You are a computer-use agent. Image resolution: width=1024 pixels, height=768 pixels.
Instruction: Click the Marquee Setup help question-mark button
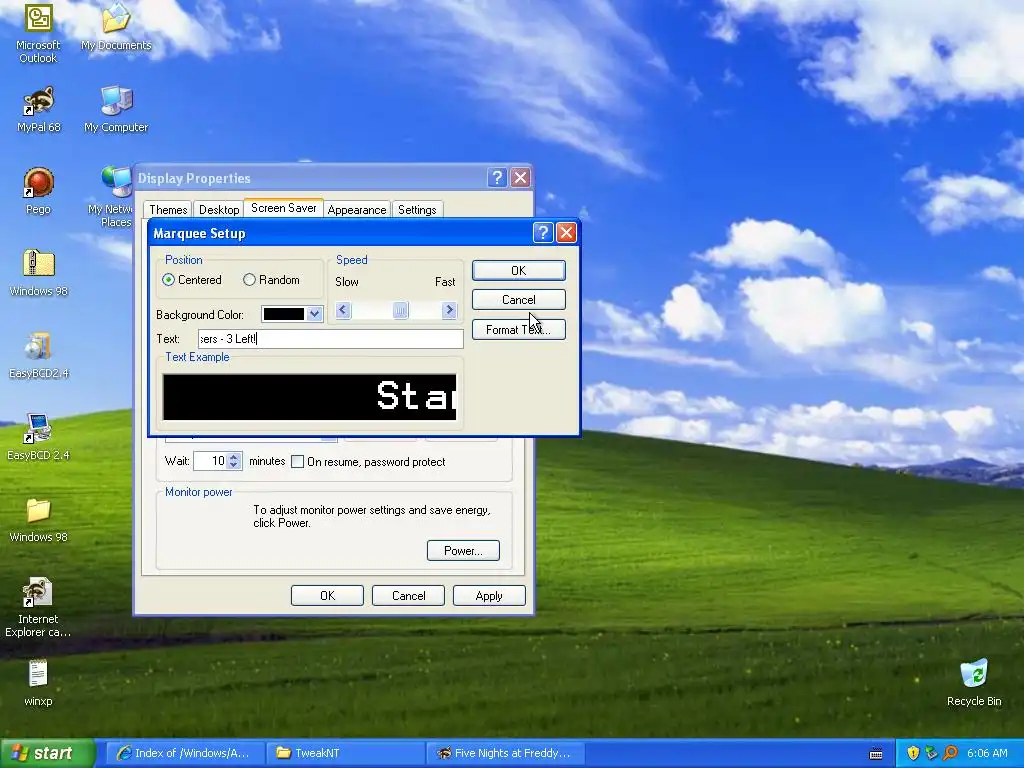tap(543, 232)
